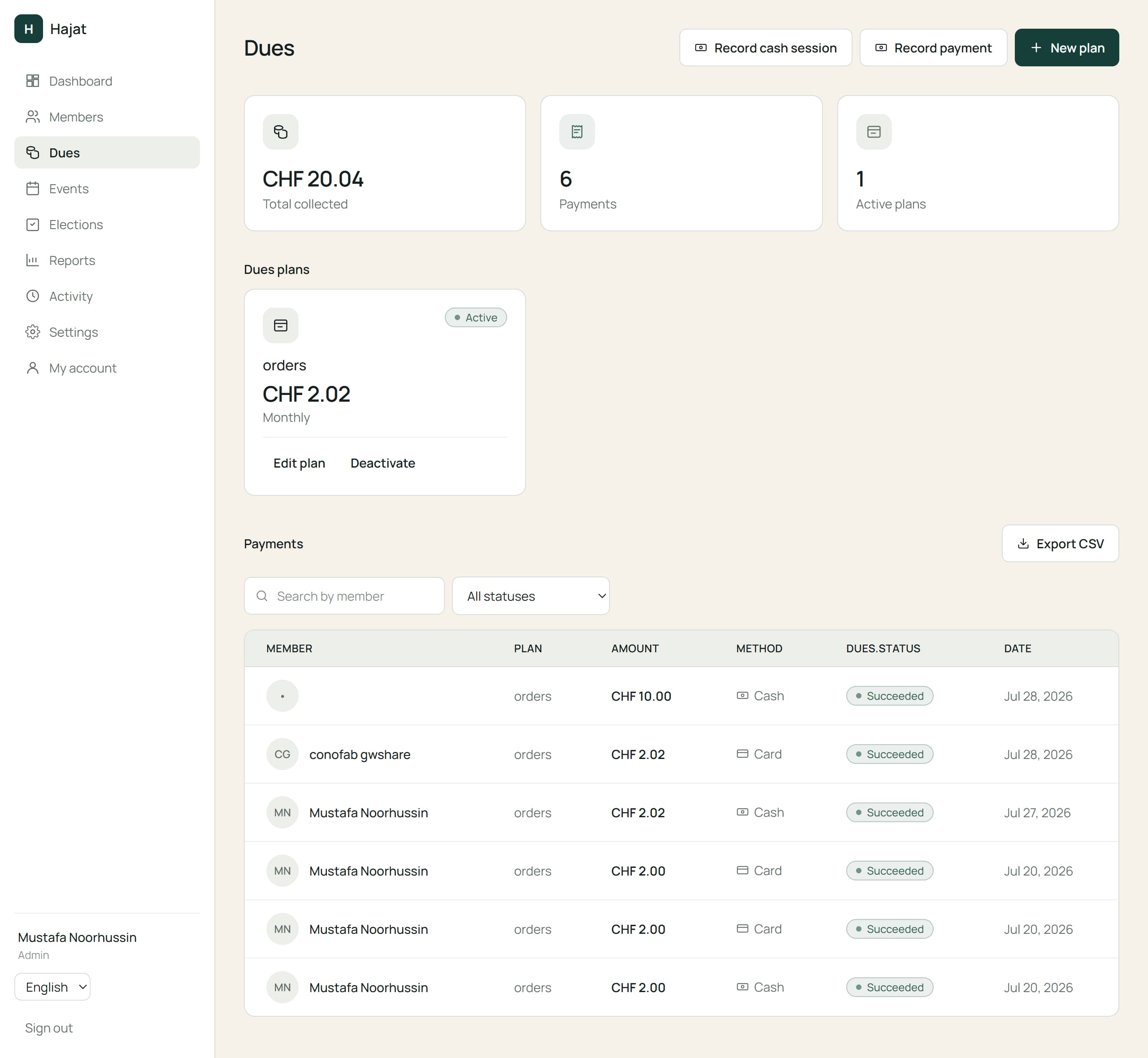Viewport: 1148px width, 1058px height.
Task: Open Dashboard via its grid icon
Action: coord(33,81)
